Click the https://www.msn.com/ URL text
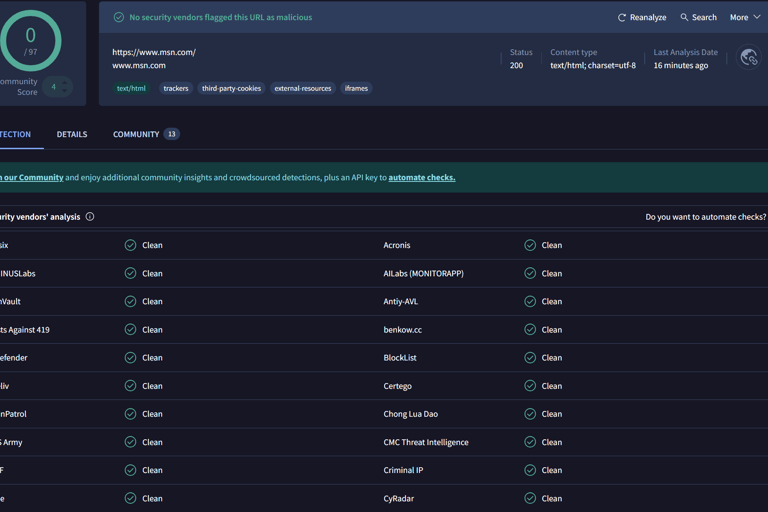Image resolution: width=768 pixels, height=512 pixels. pyautogui.click(x=154, y=52)
